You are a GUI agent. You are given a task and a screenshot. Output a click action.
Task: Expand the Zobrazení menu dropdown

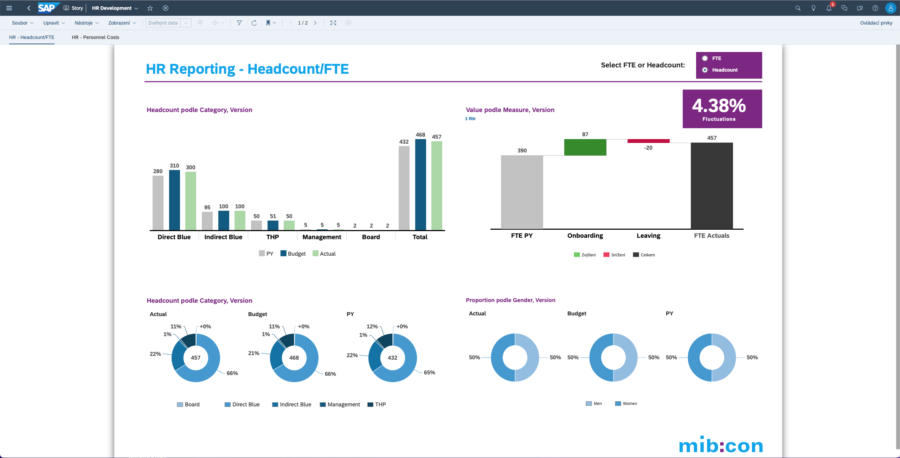pyautogui.click(x=123, y=22)
